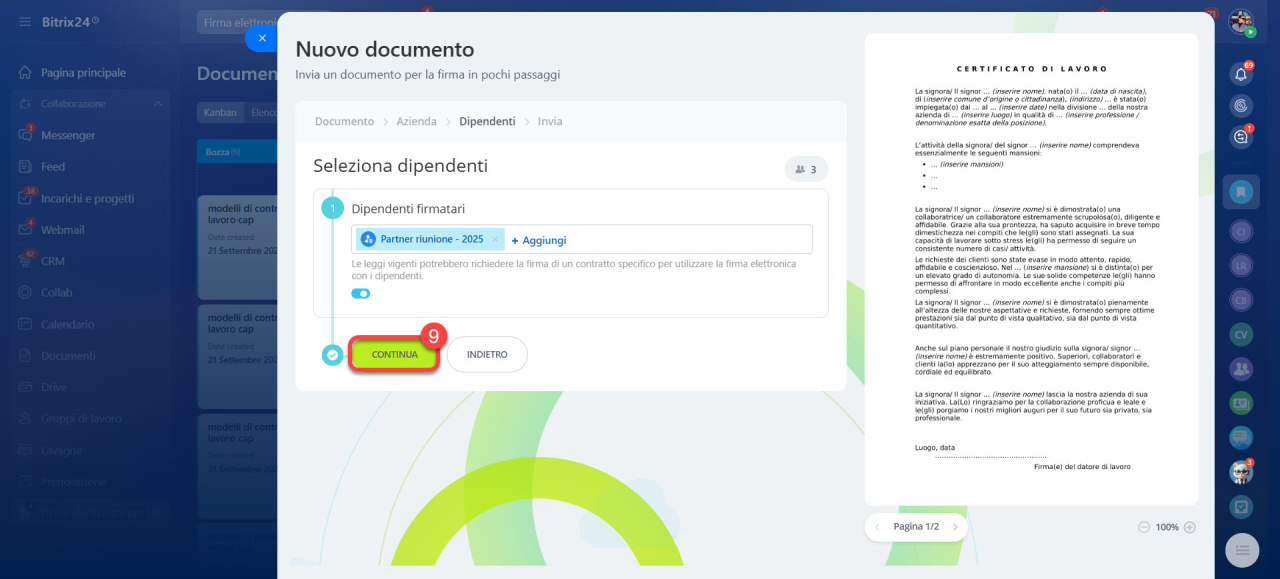Zoom in the document preview
Viewport: 1280px width, 579px height.
pyautogui.click(x=1190, y=527)
